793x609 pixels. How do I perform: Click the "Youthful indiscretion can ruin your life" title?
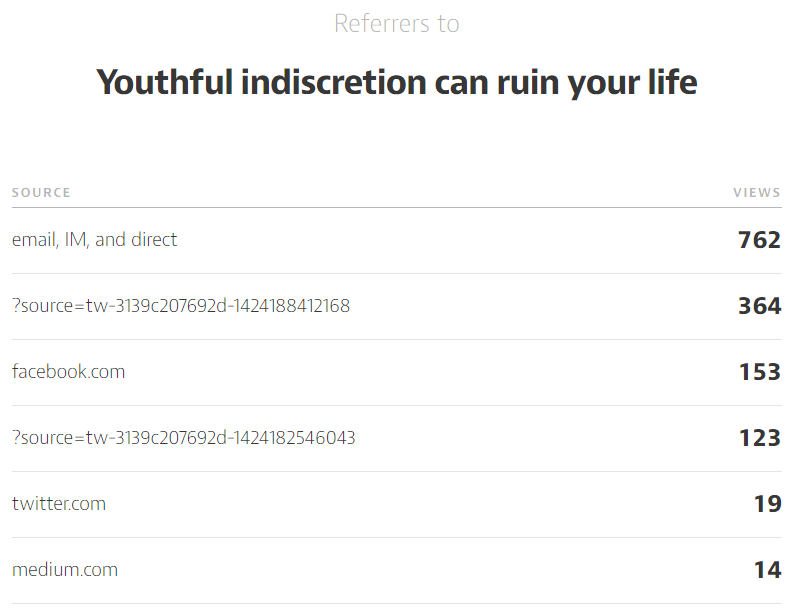click(x=396, y=82)
